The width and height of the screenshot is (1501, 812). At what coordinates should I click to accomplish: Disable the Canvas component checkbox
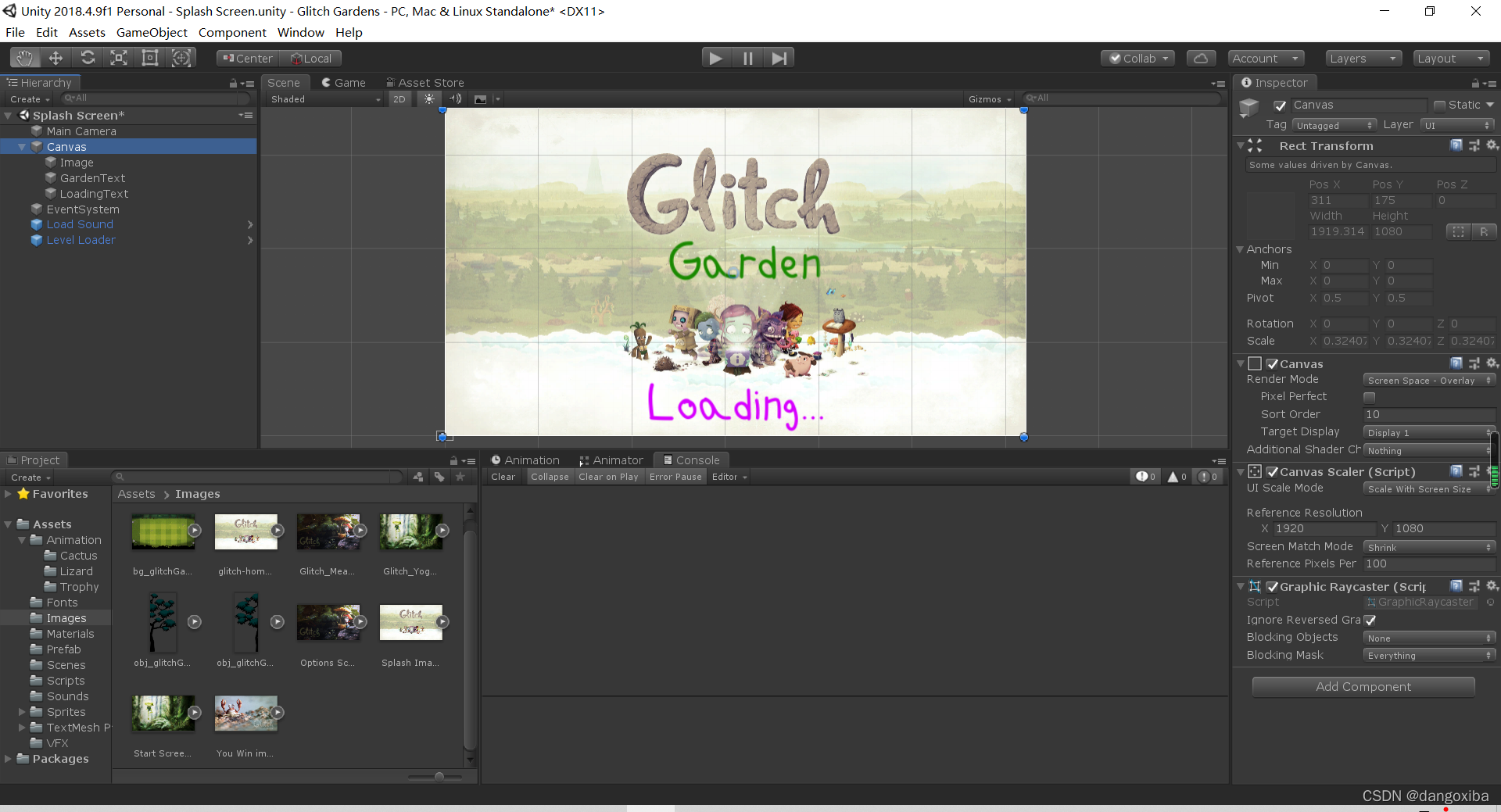1272,364
